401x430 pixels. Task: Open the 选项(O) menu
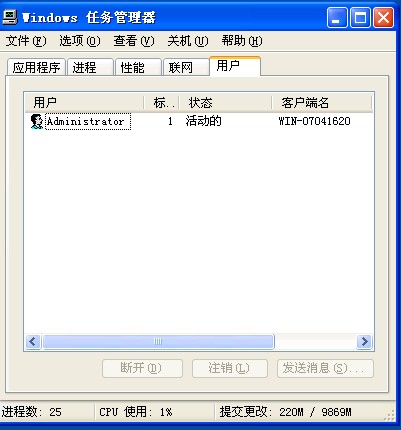80,41
